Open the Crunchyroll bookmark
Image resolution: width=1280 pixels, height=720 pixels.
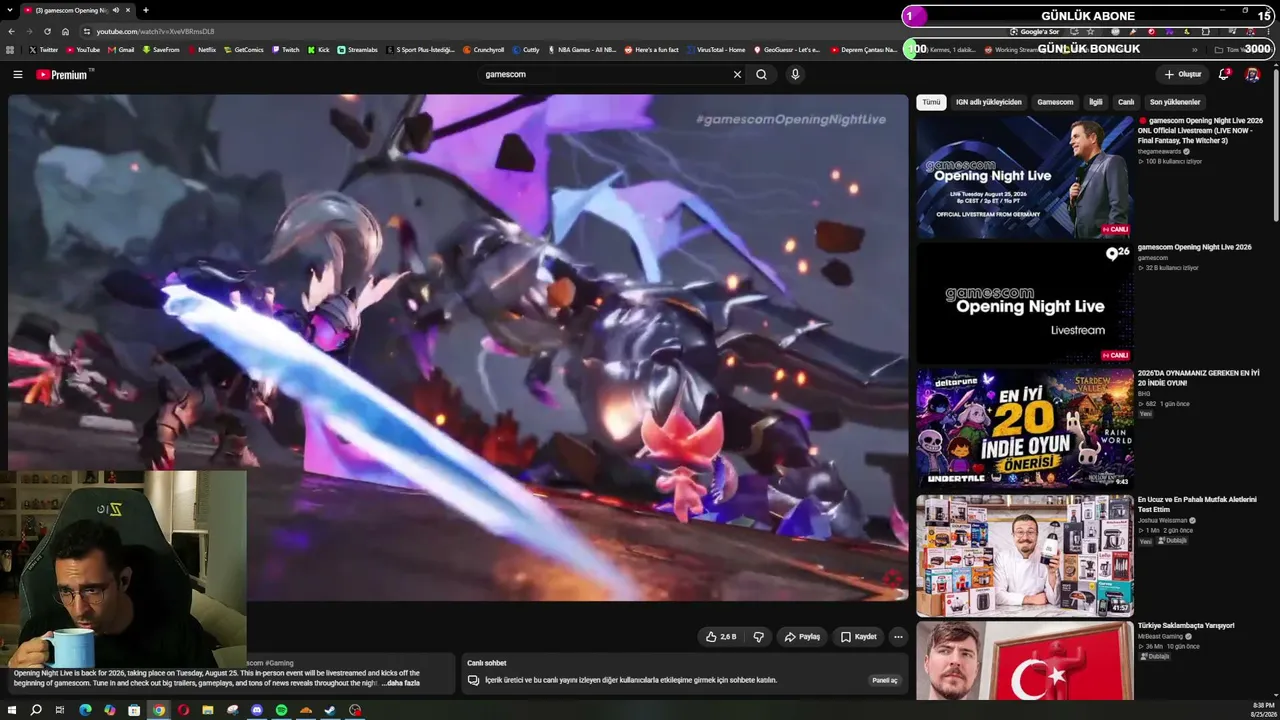click(483, 50)
